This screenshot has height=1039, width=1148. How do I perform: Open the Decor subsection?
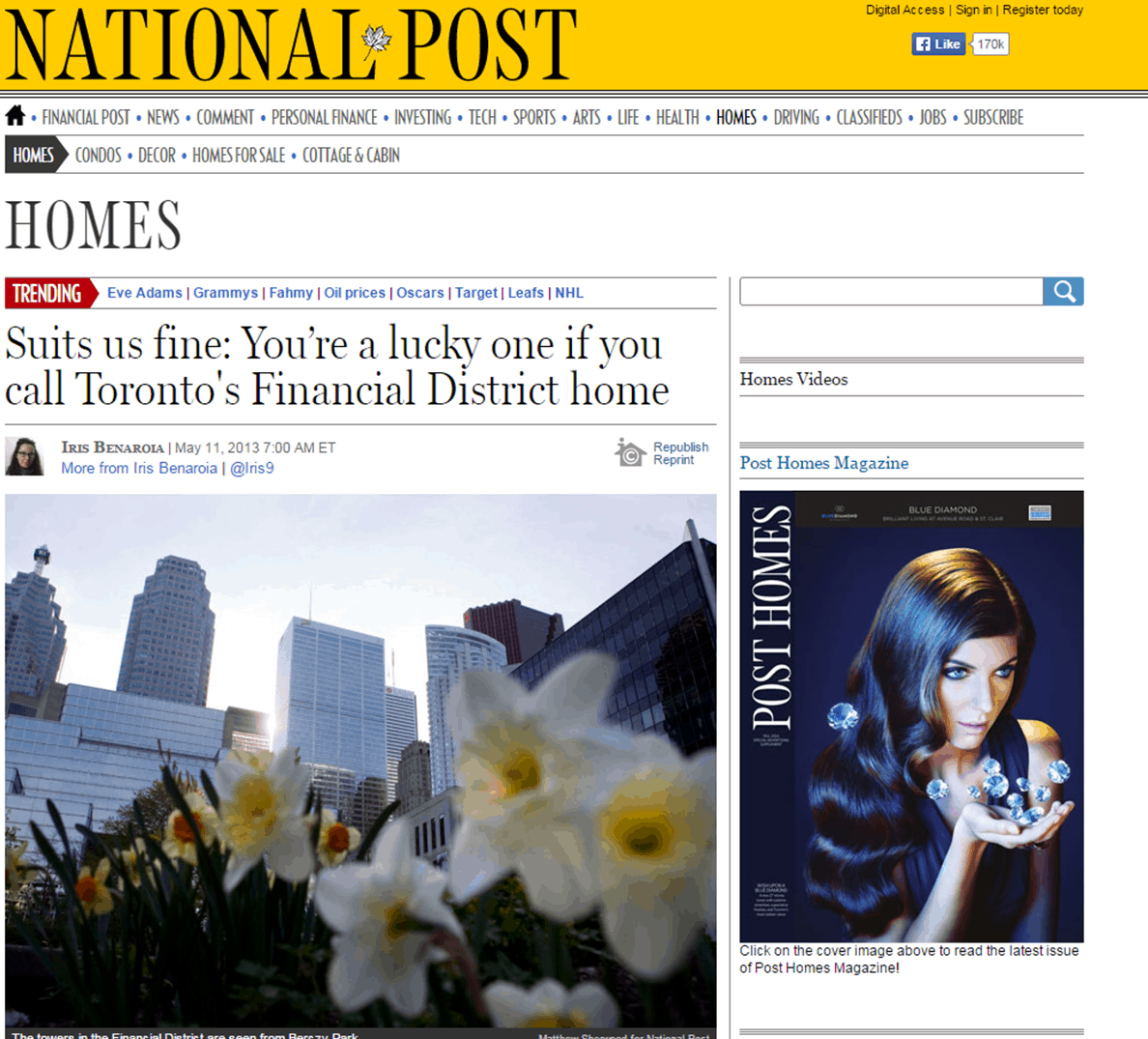(157, 156)
